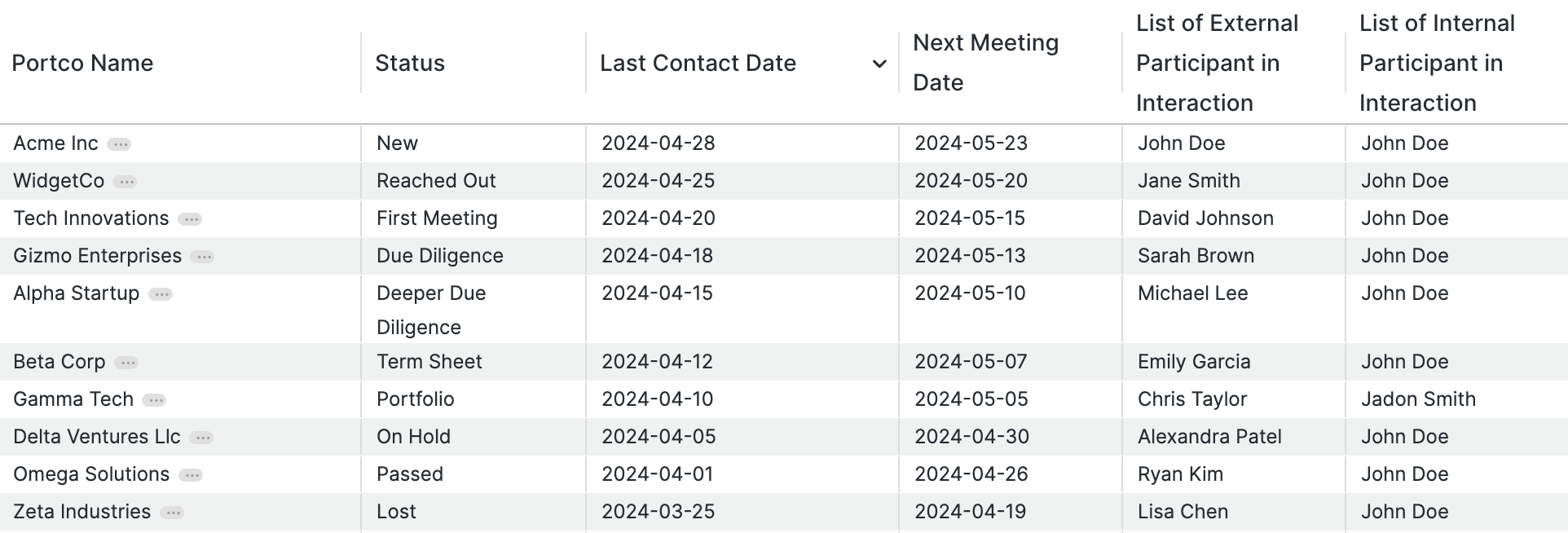Open the ellipsis menu for Alpha Startup
The width and height of the screenshot is (1568, 533).
tap(161, 294)
